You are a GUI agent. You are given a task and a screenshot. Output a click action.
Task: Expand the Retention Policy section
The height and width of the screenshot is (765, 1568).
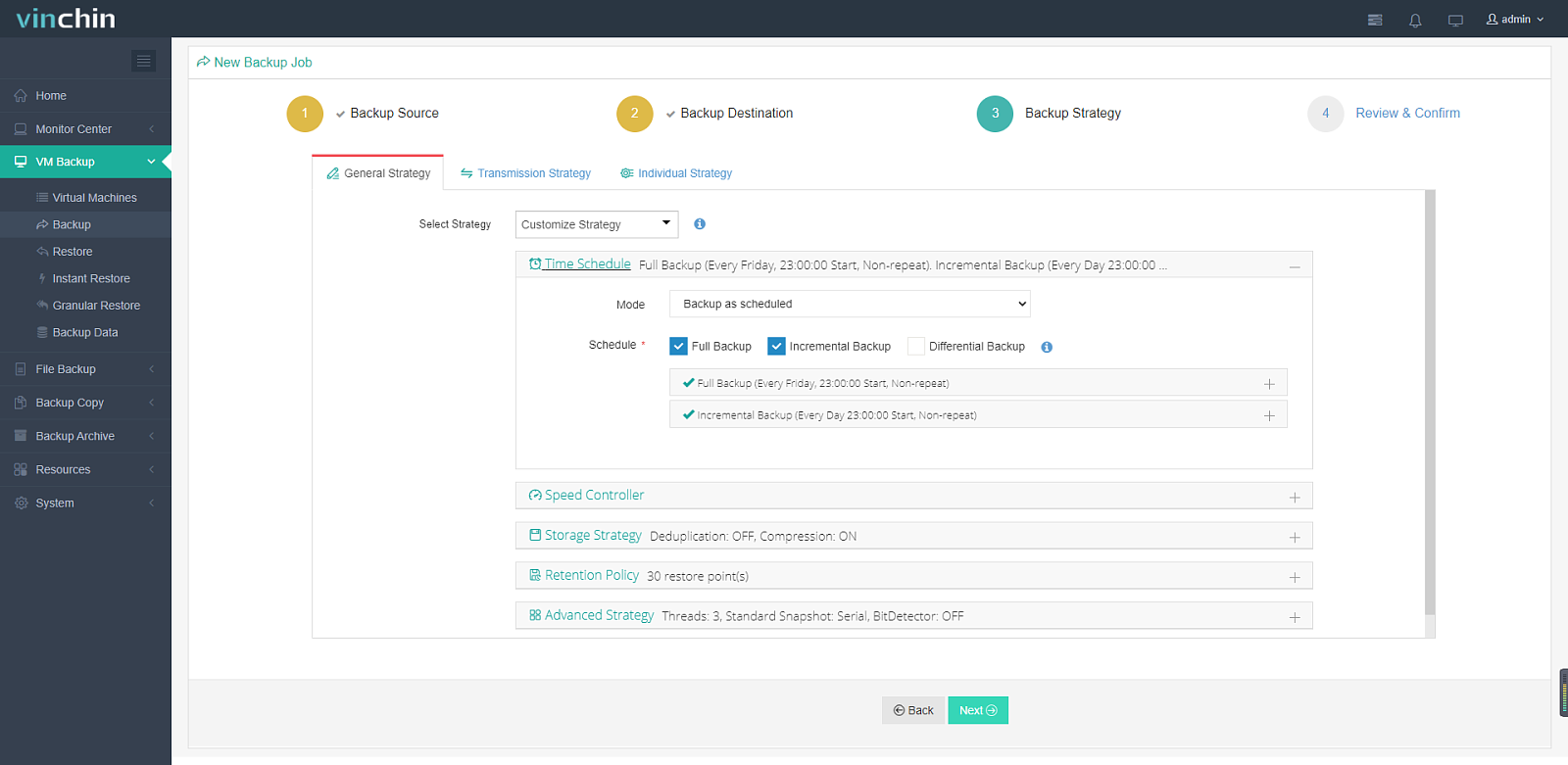[x=913, y=576]
